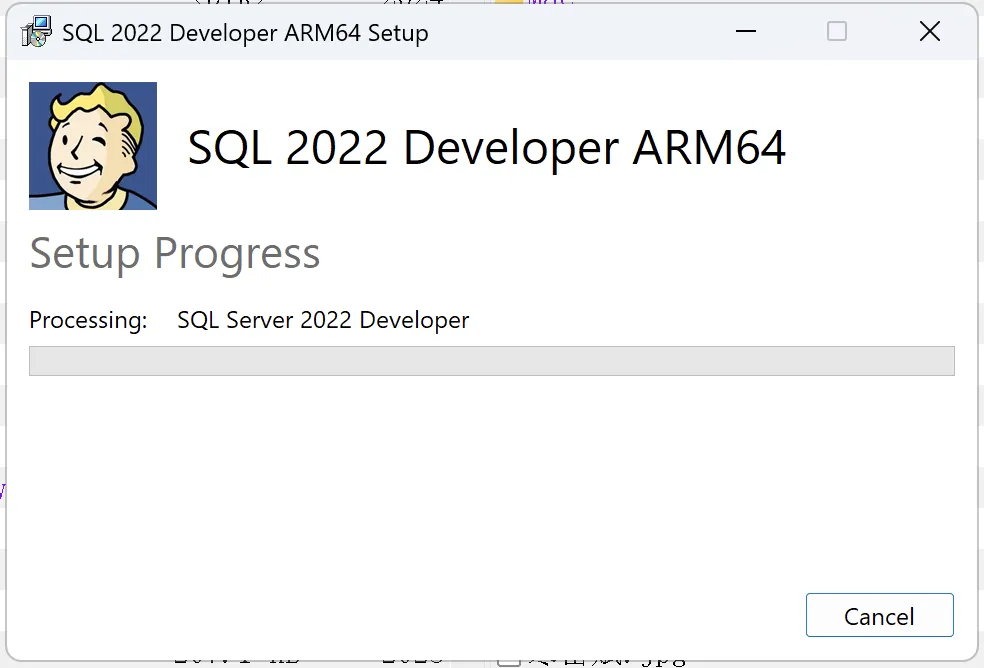Click the Setup Progress section heading
The height and width of the screenshot is (668, 984).
click(x=174, y=254)
